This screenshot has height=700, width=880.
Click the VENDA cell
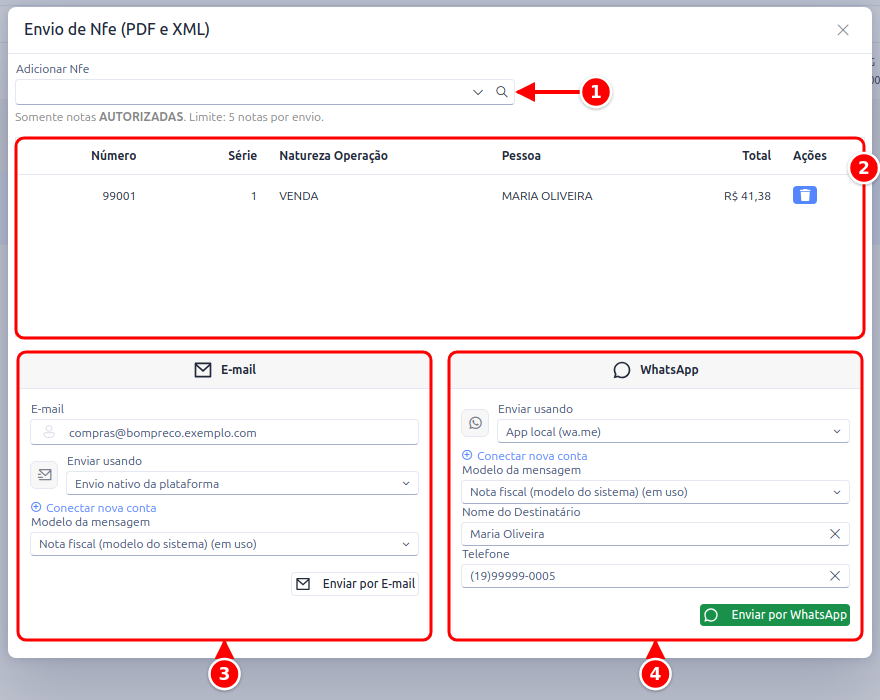299,196
